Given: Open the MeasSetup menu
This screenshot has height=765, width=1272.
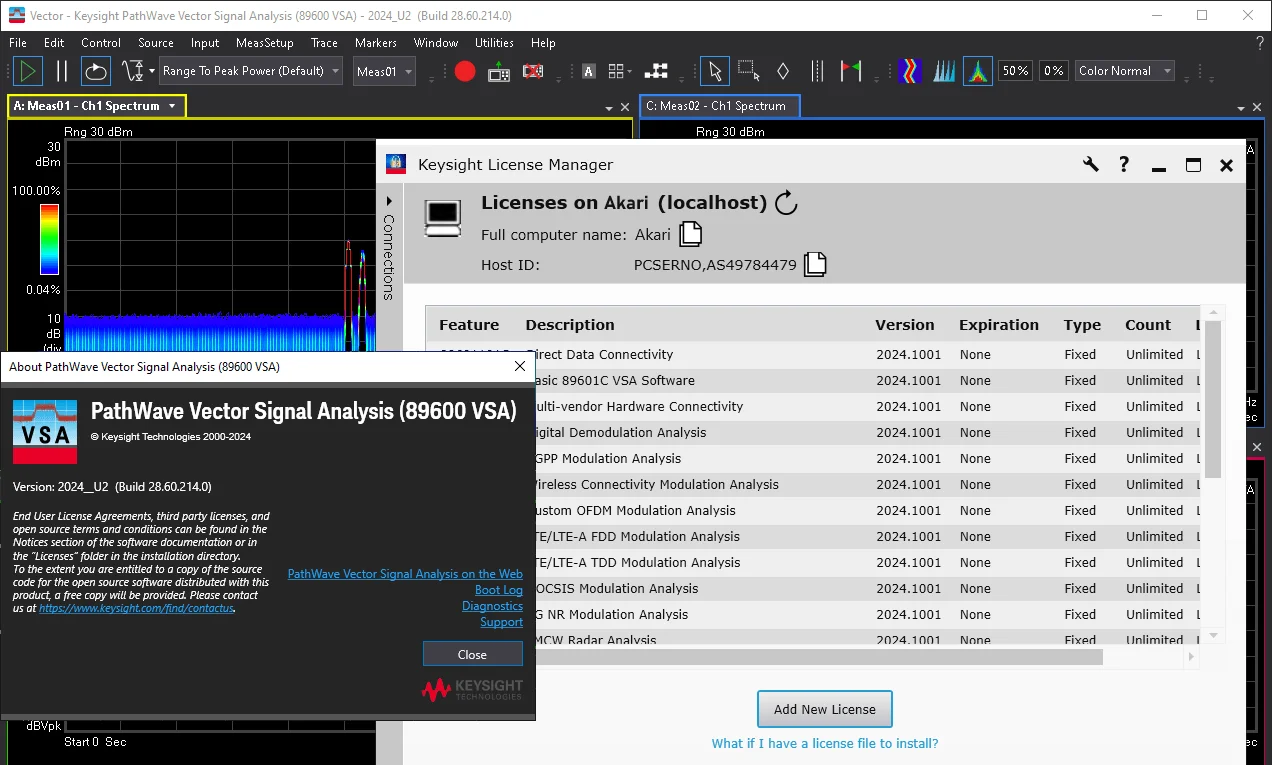Looking at the screenshot, I should click(265, 43).
